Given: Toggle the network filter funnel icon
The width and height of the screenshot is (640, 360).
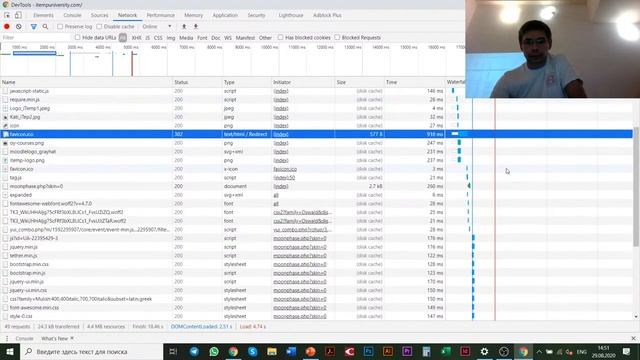Looking at the screenshot, I should click(x=33, y=27).
